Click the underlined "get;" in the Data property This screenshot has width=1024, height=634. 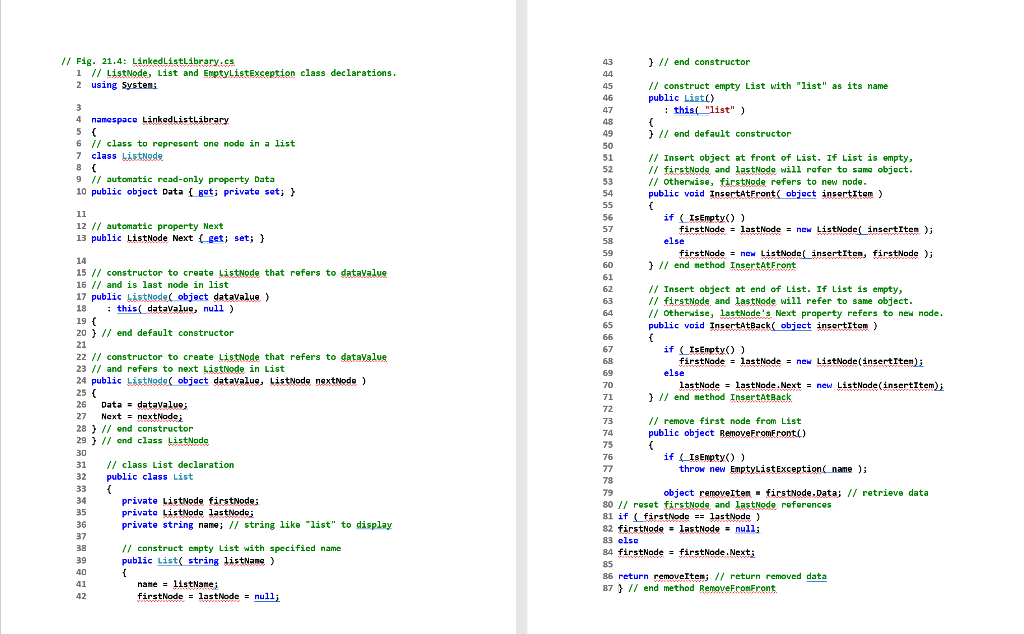point(201,191)
